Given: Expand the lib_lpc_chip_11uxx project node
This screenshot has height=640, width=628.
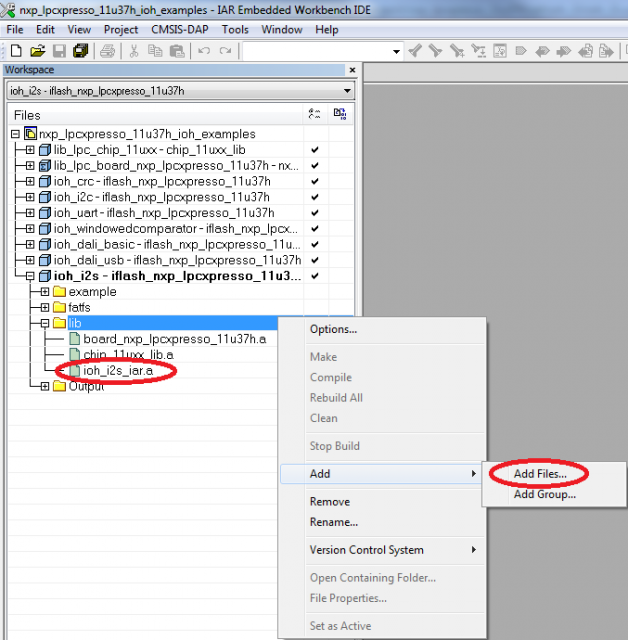Looking at the screenshot, I should pyautogui.click(x=30, y=150).
